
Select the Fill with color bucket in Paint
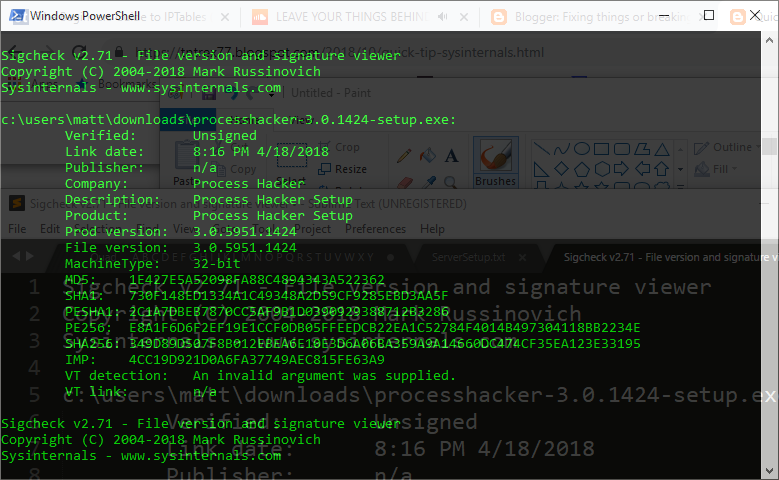click(x=427, y=156)
